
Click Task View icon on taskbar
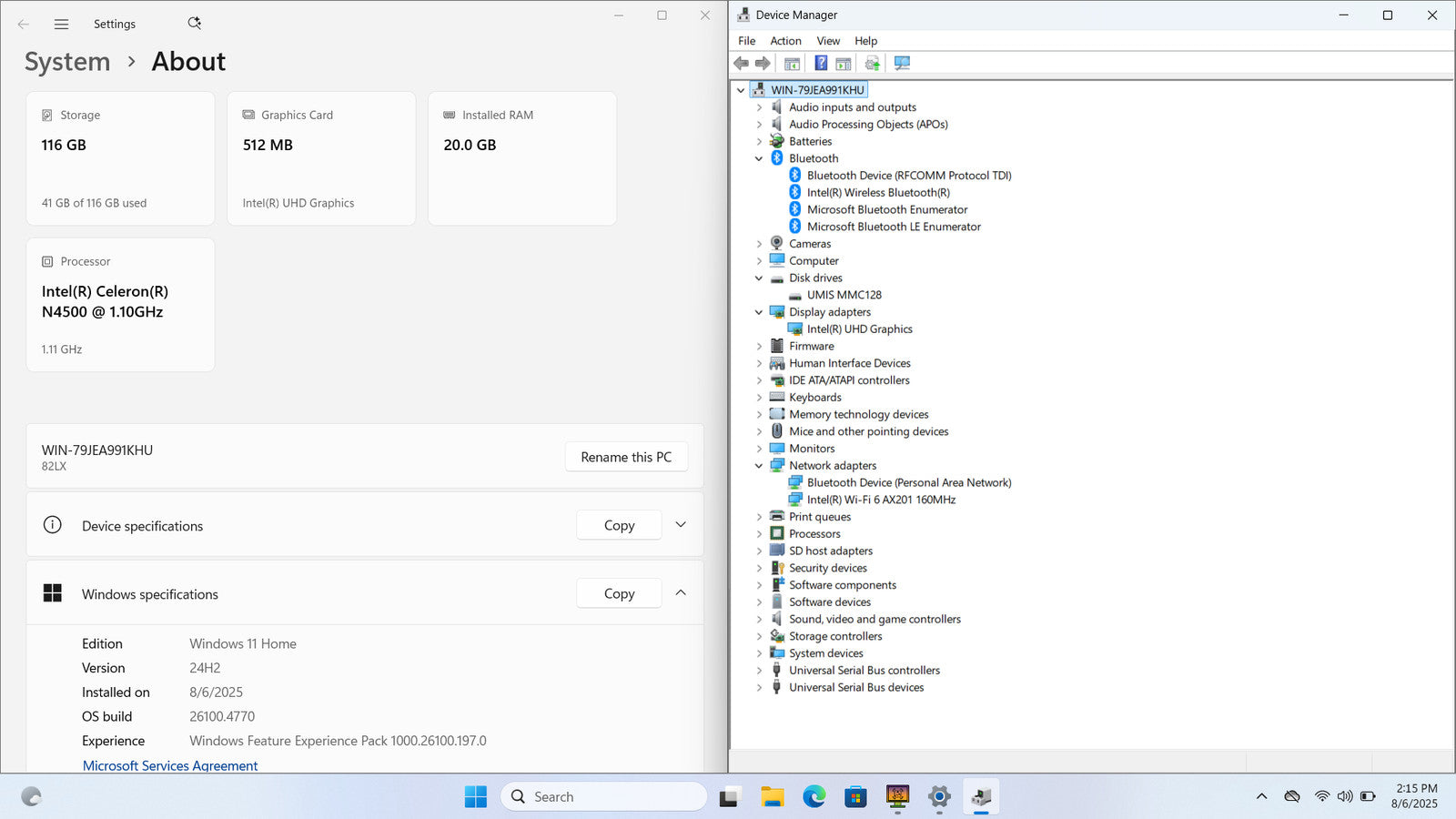click(x=729, y=797)
